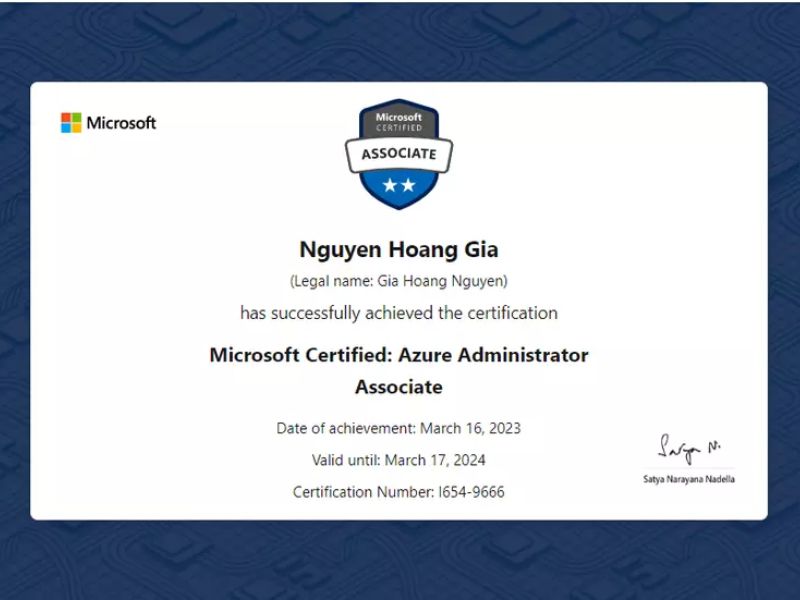Click the Microsoft wordmark text beside the logo

click(121, 123)
